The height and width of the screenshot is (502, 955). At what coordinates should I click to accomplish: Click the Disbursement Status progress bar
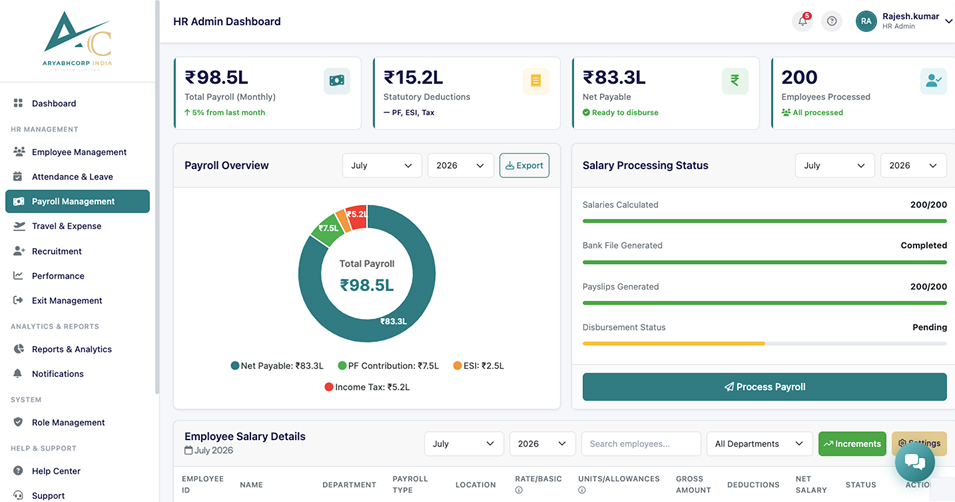click(764, 344)
